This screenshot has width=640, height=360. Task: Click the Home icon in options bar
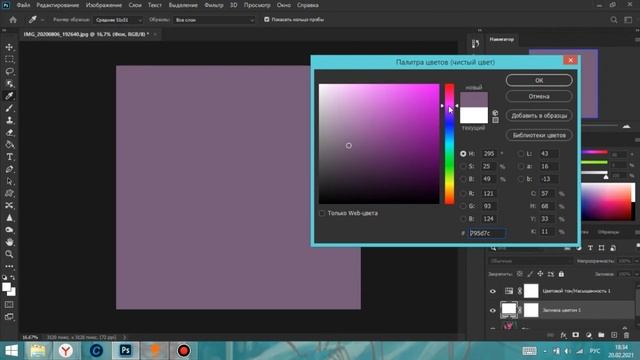click(x=13, y=20)
